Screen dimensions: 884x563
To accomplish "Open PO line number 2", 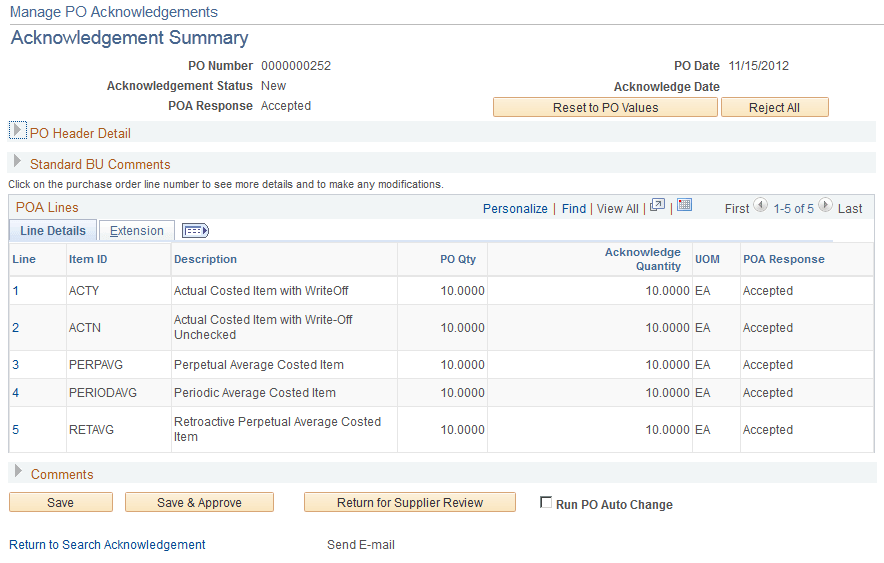I will (16, 328).
